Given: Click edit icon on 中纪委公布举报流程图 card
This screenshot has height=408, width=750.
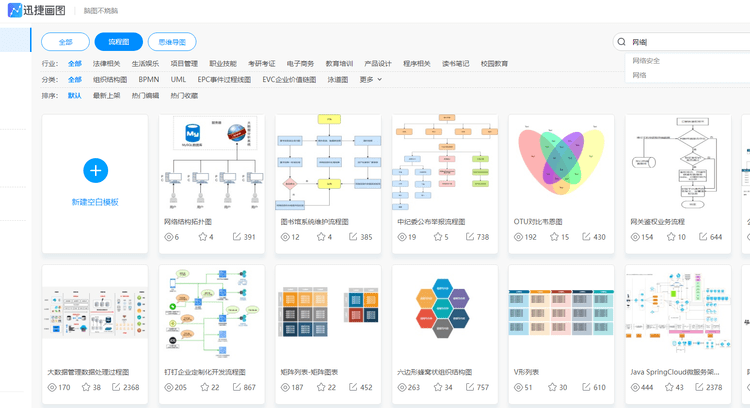Looking at the screenshot, I should (x=469, y=237).
